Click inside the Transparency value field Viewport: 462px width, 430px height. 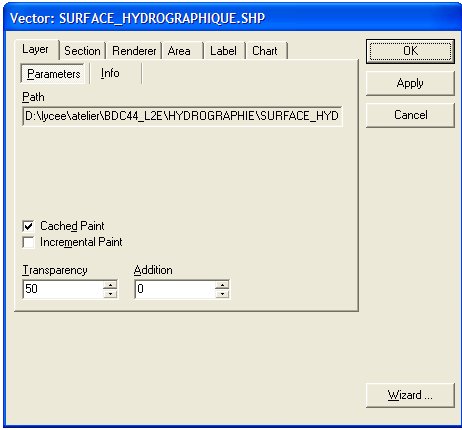tap(63, 289)
